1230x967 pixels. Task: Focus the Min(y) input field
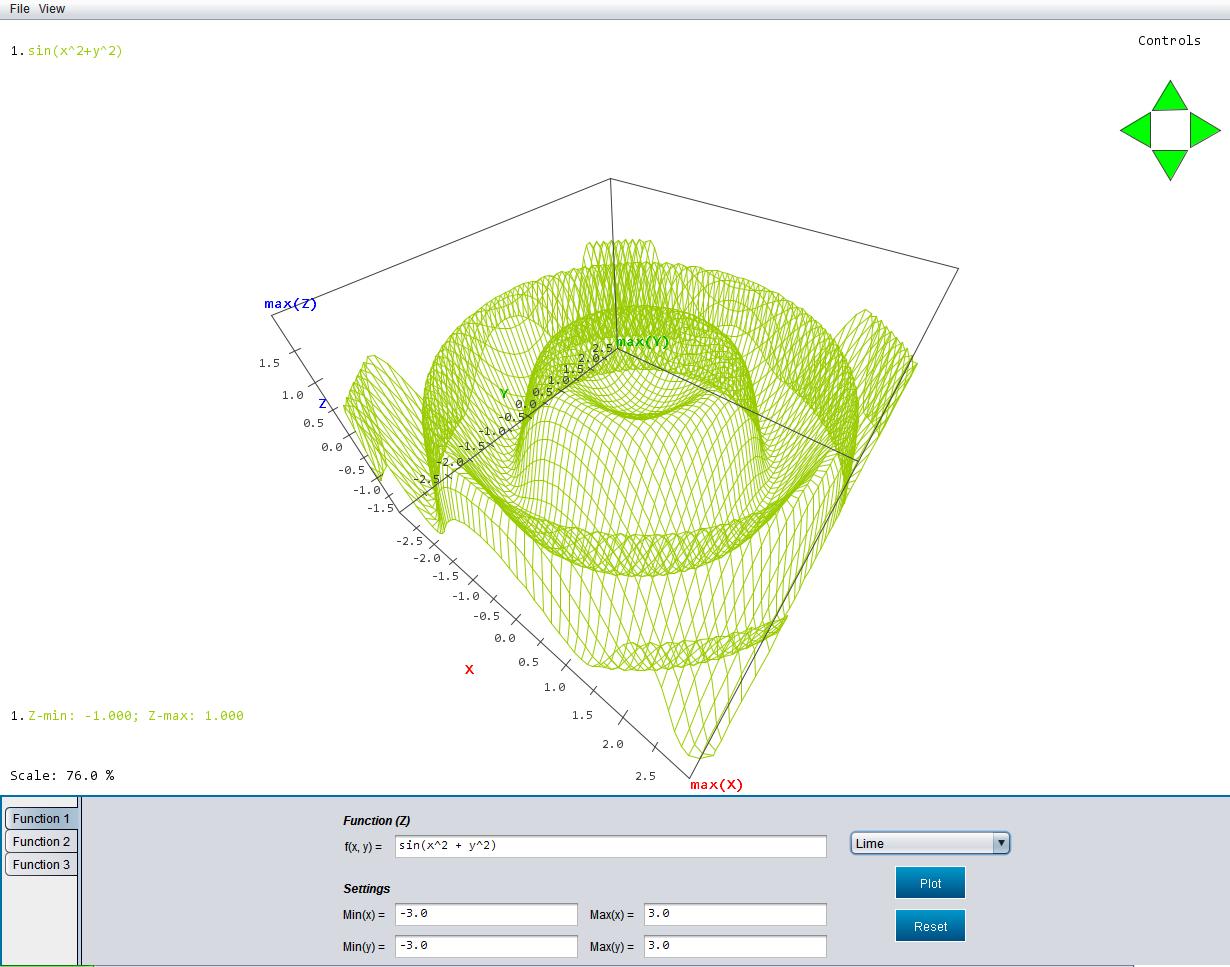(486, 947)
